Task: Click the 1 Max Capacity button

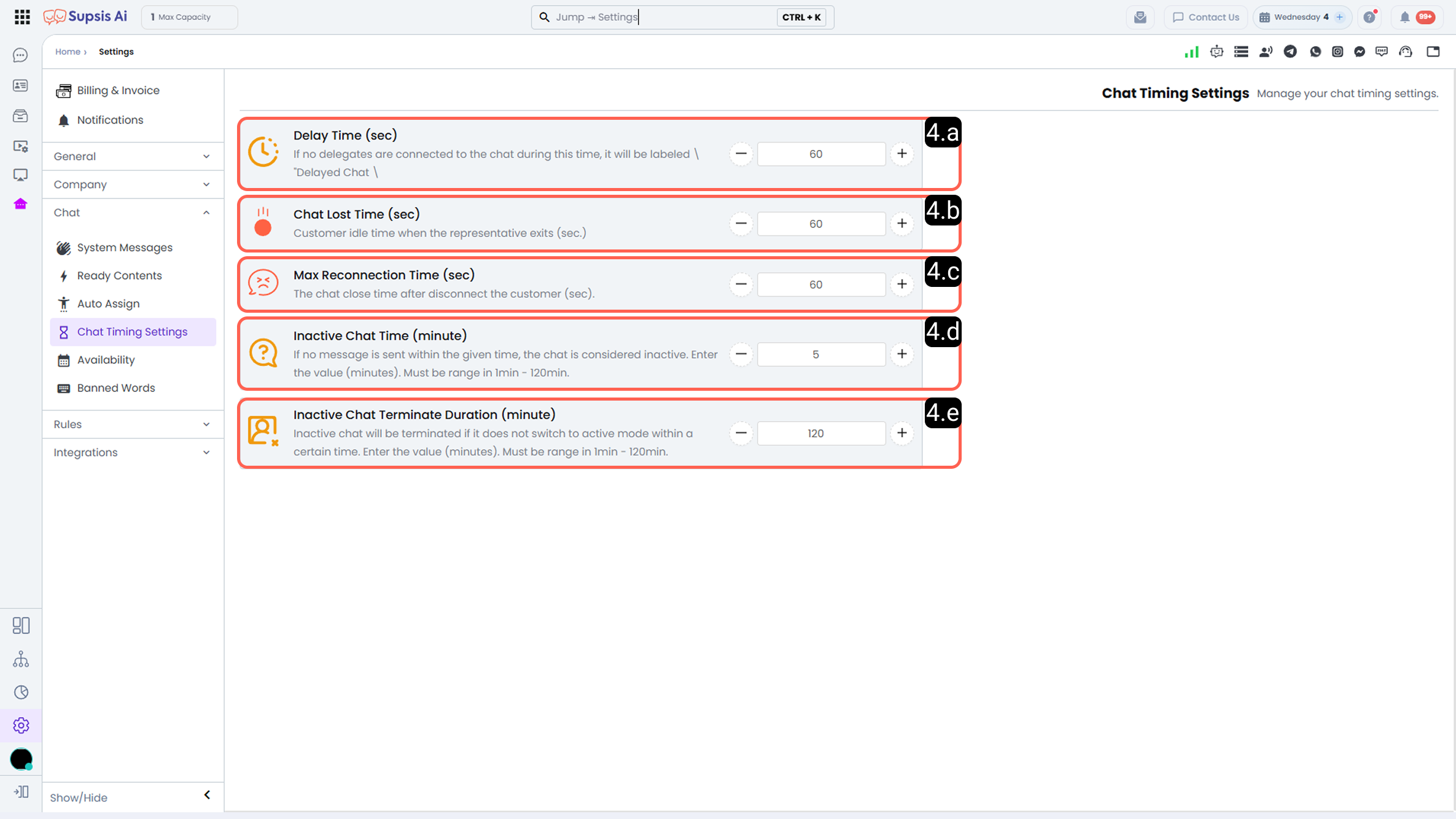Action: (189, 17)
